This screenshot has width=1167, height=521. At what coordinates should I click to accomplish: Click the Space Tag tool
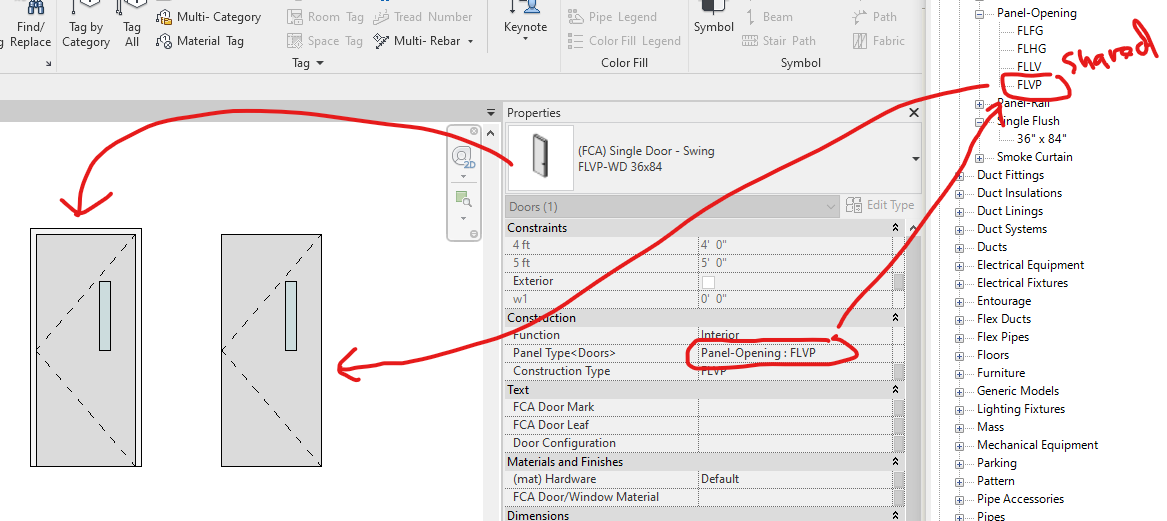coord(325,41)
